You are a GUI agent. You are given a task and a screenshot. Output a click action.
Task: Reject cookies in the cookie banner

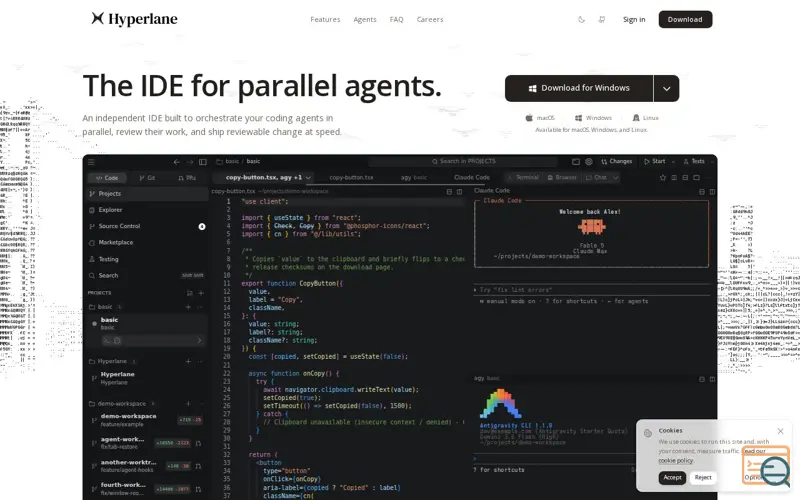(703, 478)
